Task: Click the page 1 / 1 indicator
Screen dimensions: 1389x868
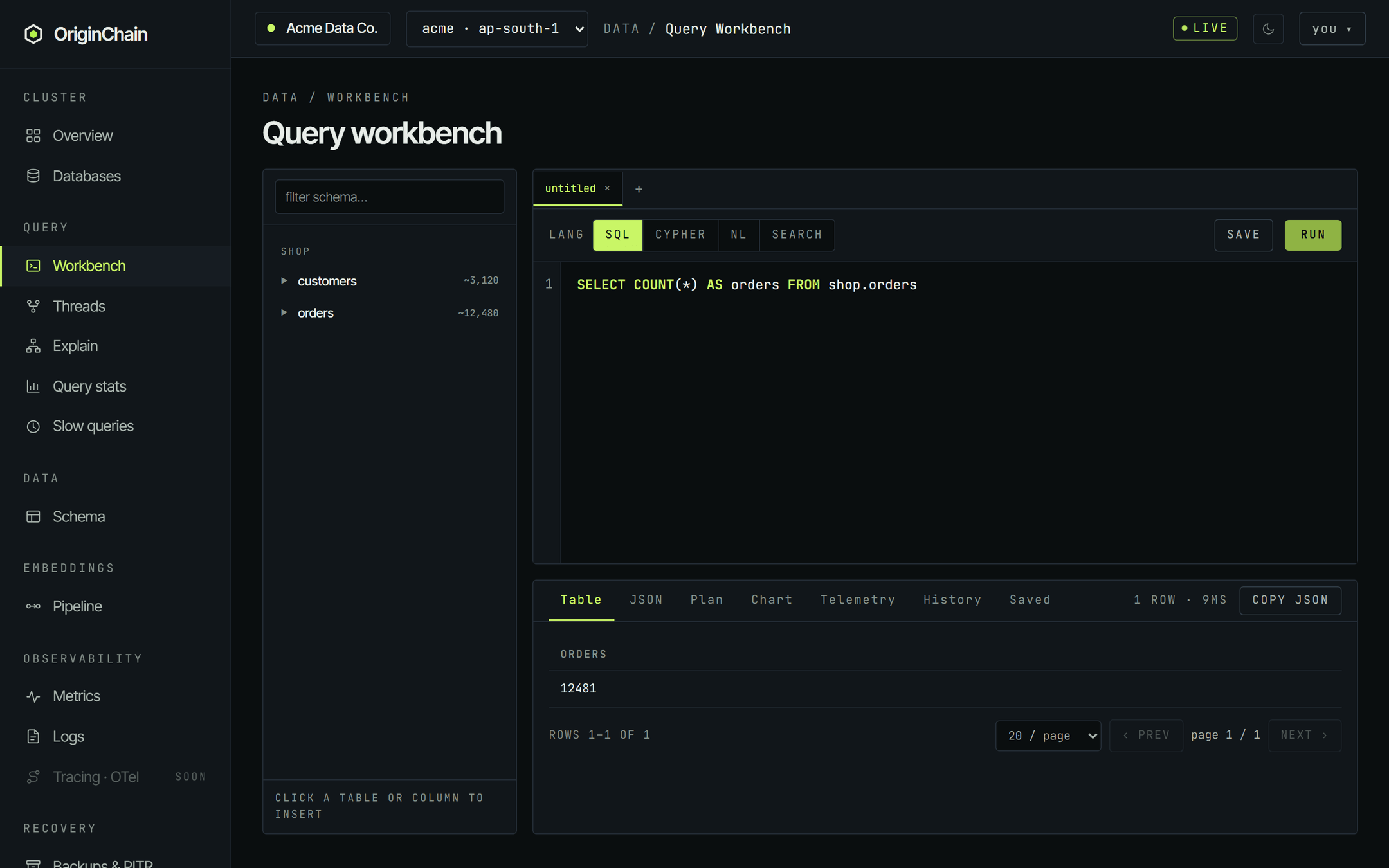Action: click(x=1225, y=735)
